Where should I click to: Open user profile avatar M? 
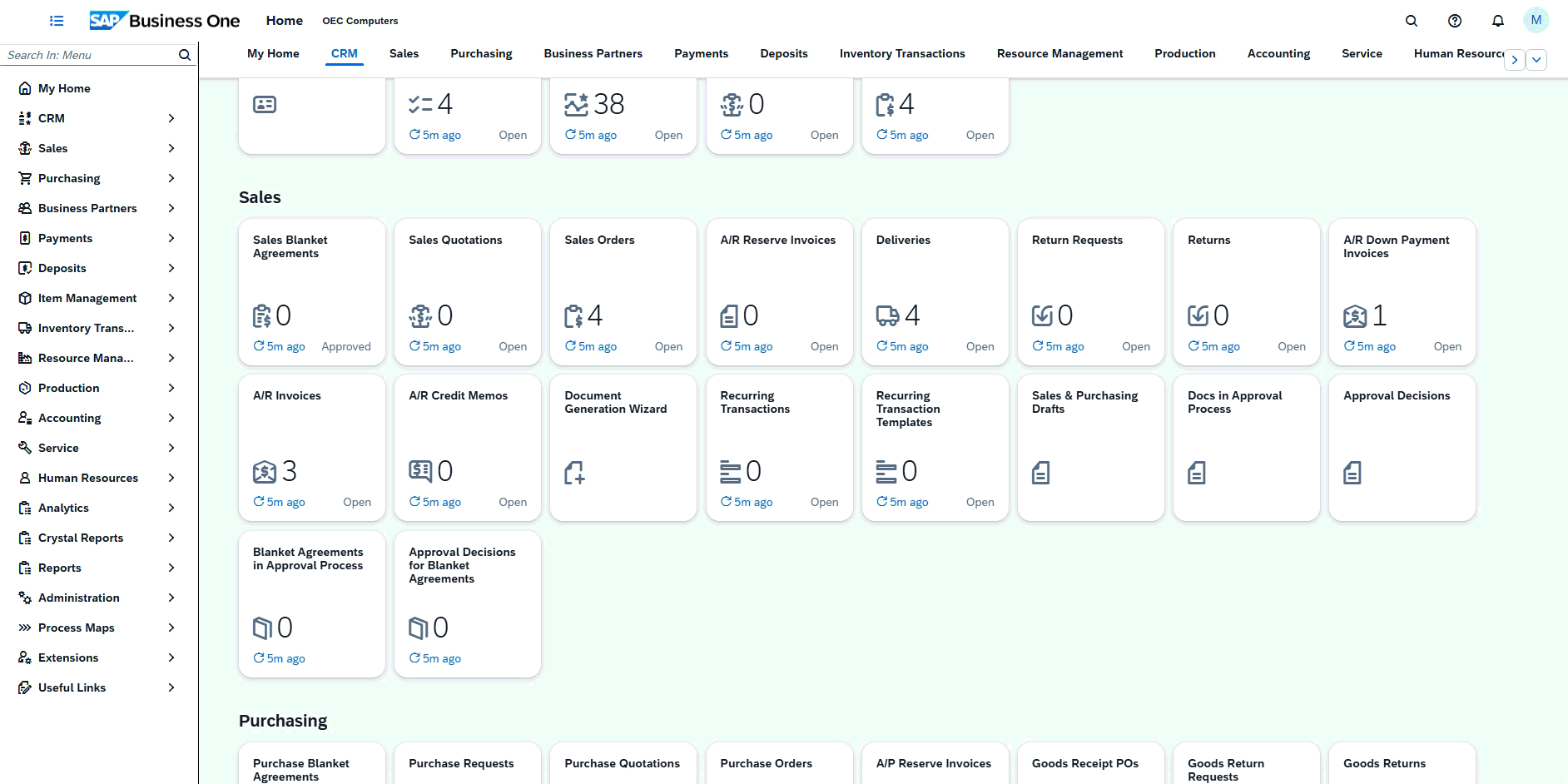tap(1536, 20)
